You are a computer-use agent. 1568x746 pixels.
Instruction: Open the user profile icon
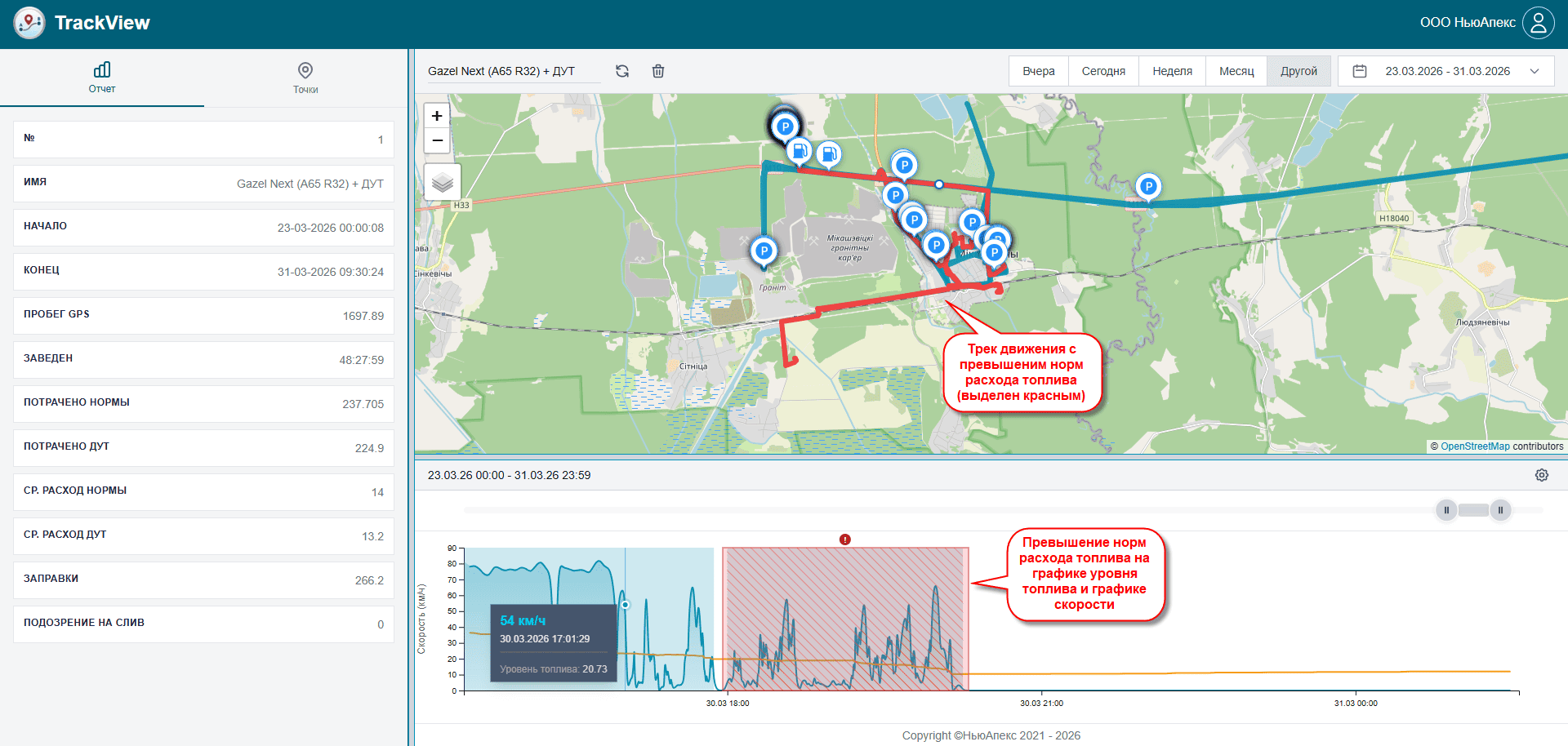coord(1539,23)
